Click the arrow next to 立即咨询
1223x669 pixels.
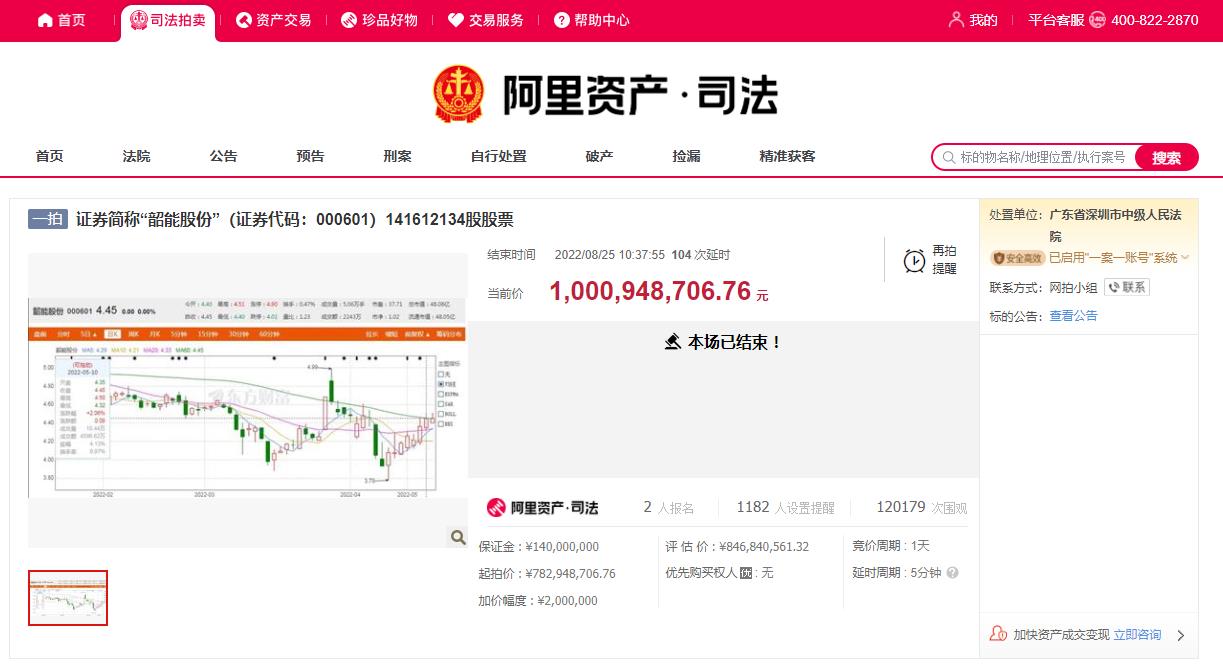(x=1181, y=635)
